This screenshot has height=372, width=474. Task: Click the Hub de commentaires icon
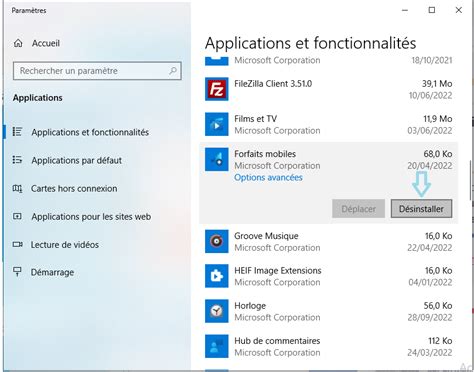pos(217,346)
